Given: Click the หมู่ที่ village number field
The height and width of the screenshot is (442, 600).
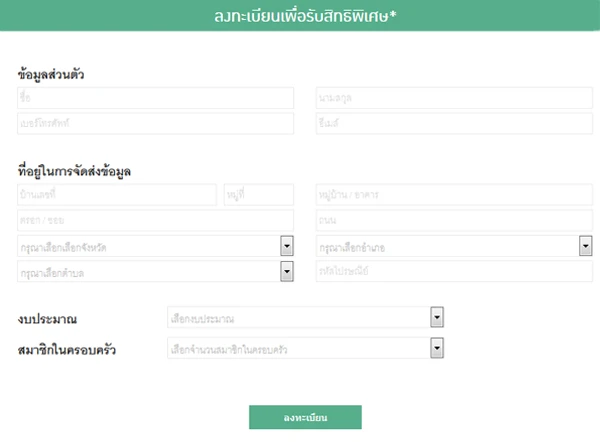Looking at the screenshot, I should point(259,195).
